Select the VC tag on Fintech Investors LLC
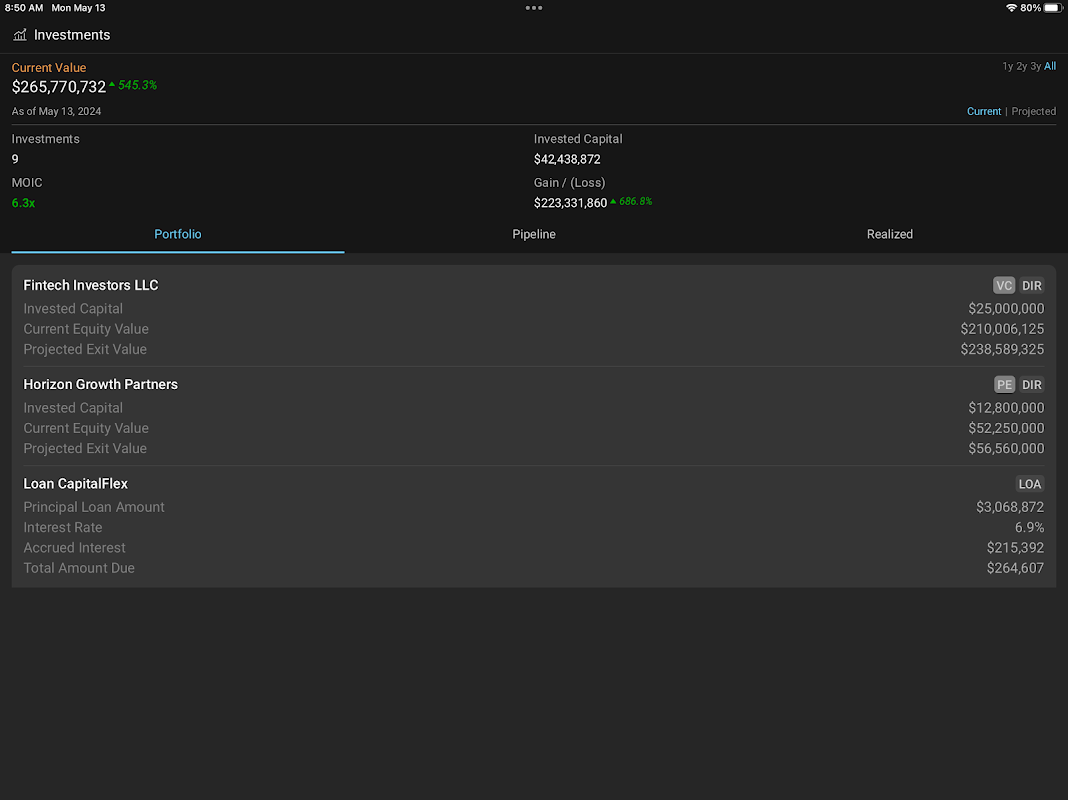Screen dimensions: 1068x800 [1003, 285]
